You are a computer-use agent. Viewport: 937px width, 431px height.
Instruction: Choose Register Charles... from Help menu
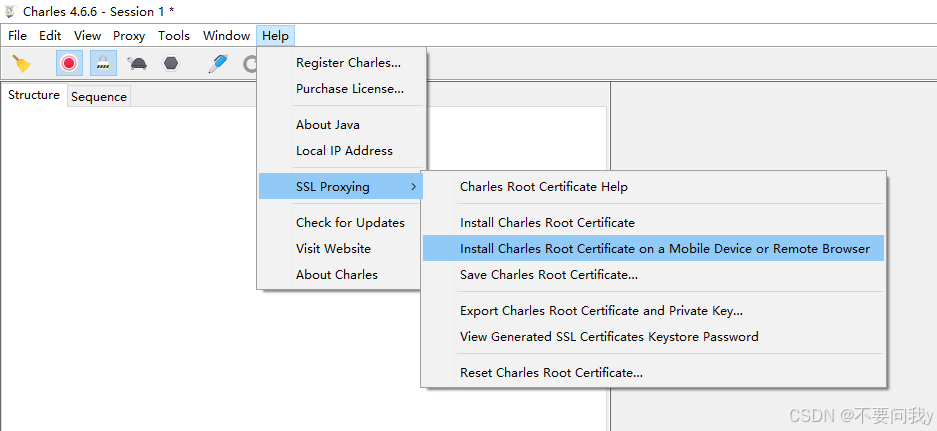pyautogui.click(x=342, y=63)
